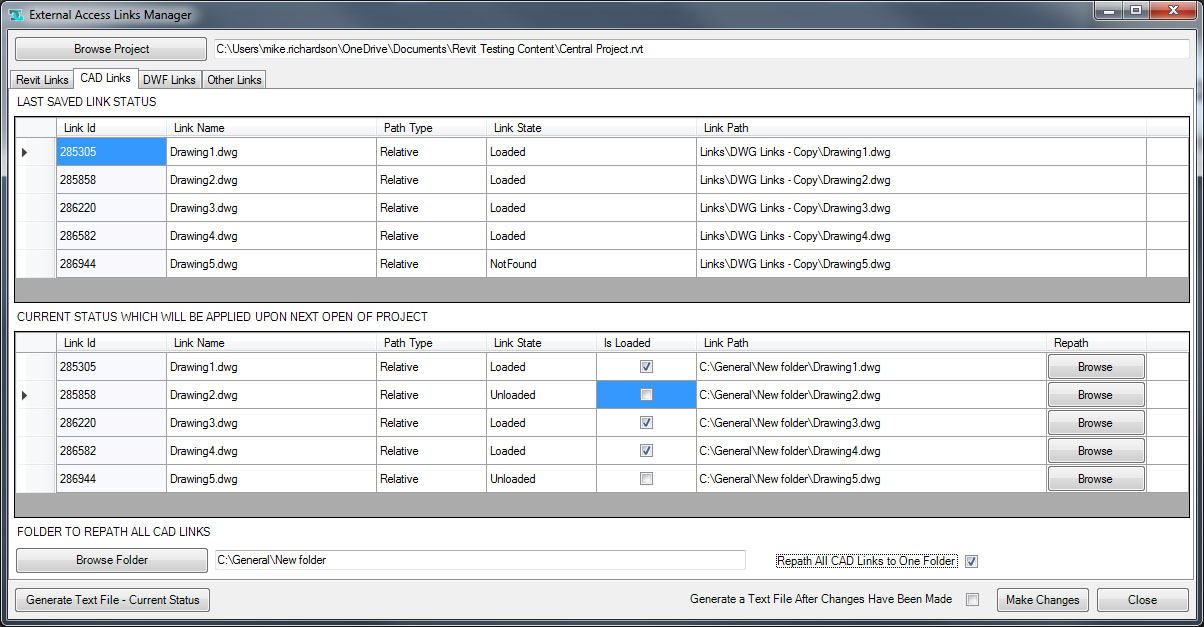Image resolution: width=1204 pixels, height=627 pixels.
Task: Click Browse to repath Drawing5.dwg
Action: tap(1095, 478)
